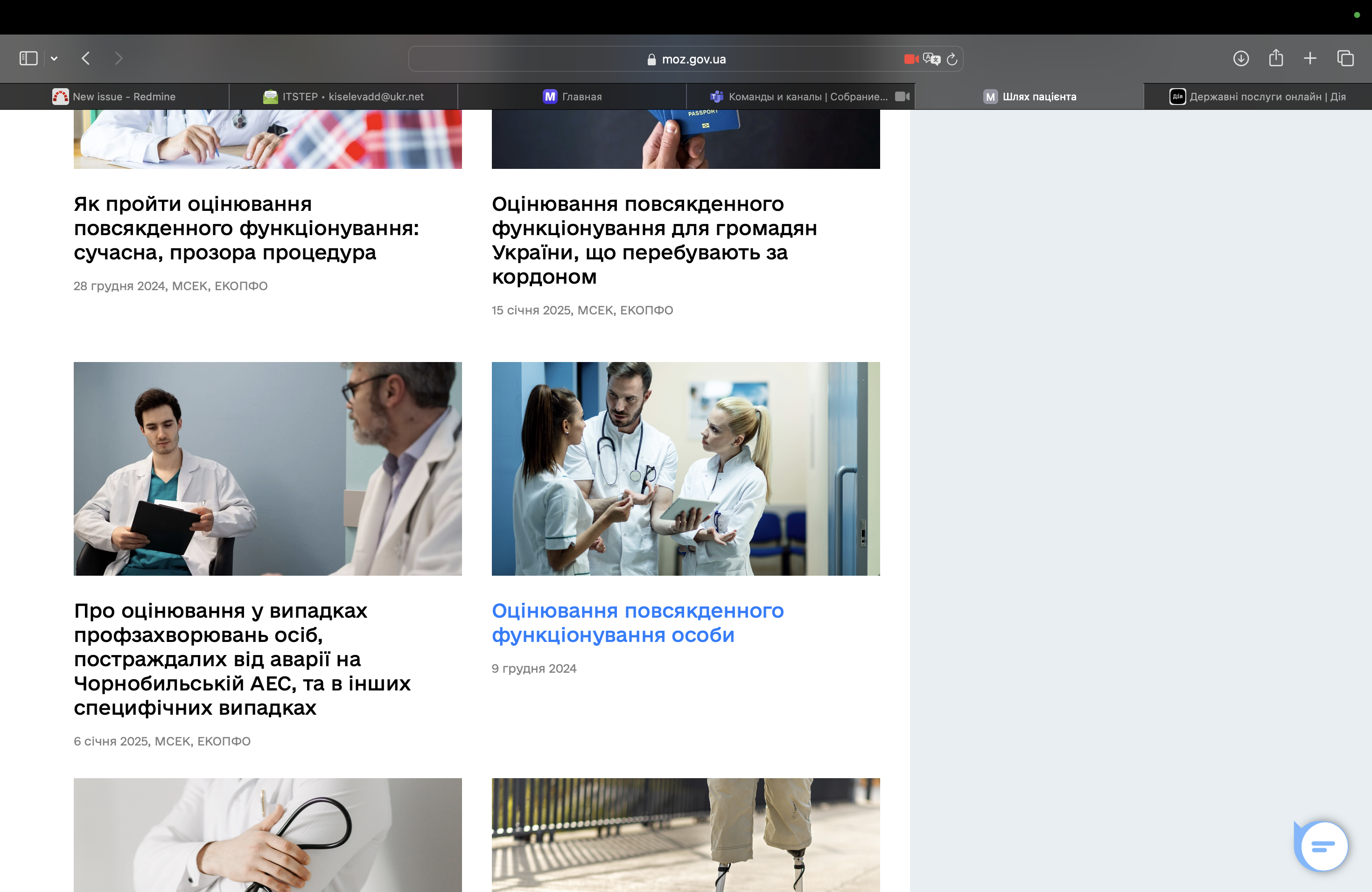Switch to the Державні послуги онлайн Дія tab
This screenshot has width=1372, height=892.
click(1257, 96)
